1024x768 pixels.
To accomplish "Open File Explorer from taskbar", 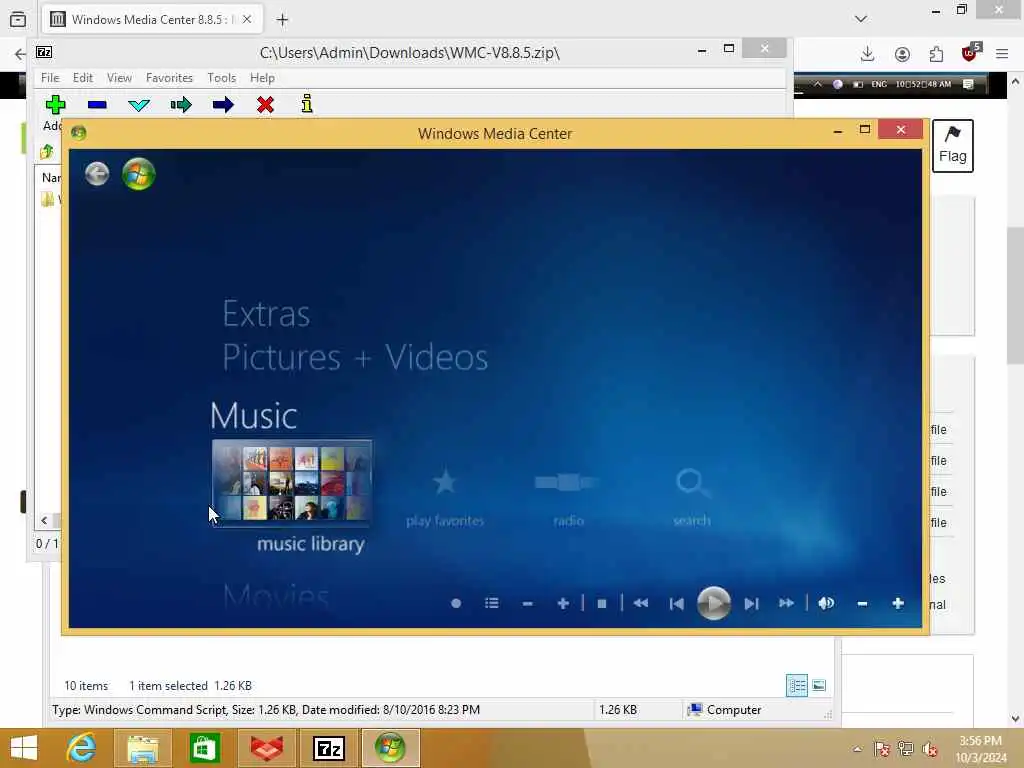I will click(142, 748).
